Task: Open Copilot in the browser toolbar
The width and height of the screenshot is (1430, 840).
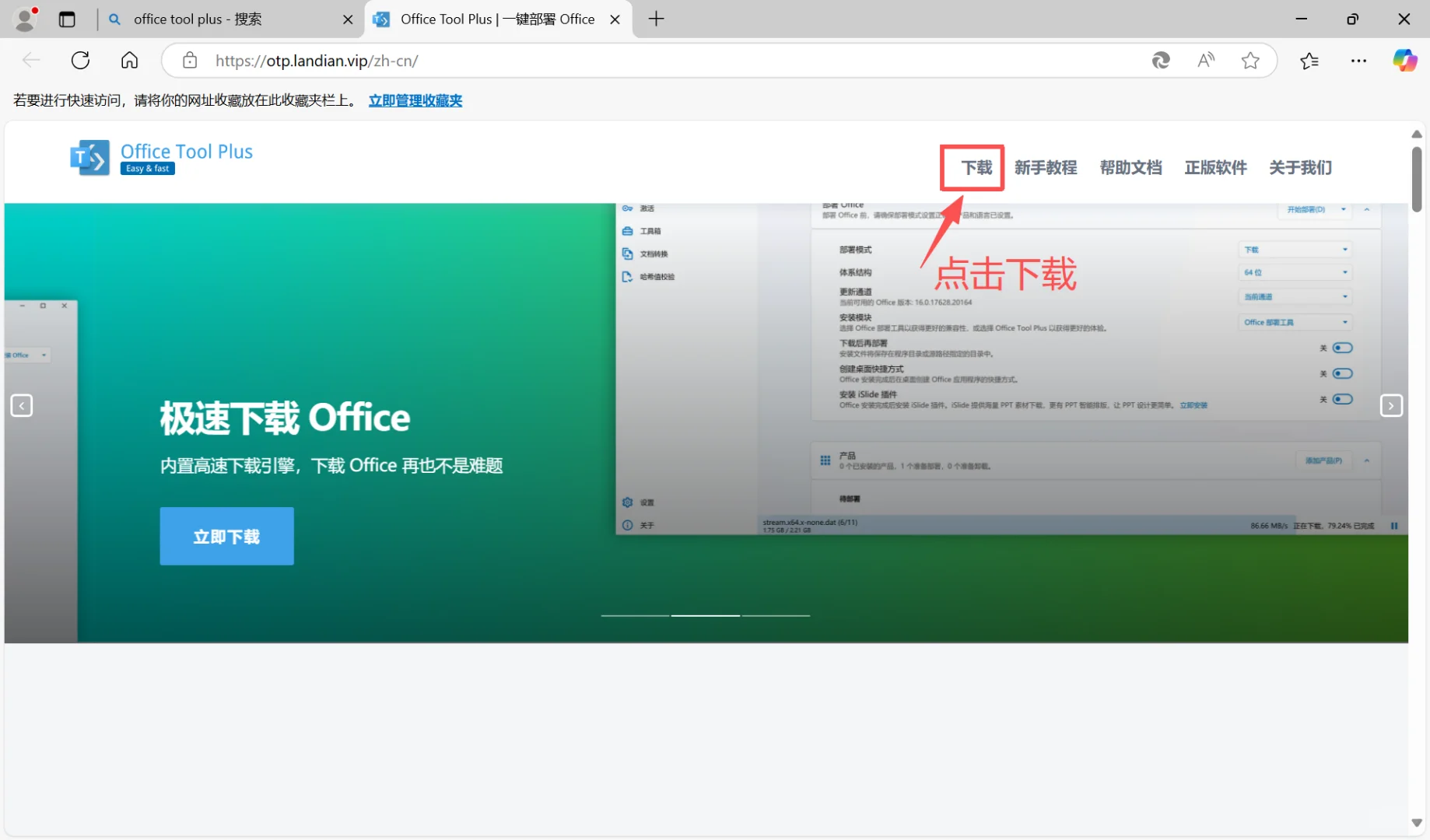Action: tap(1405, 60)
